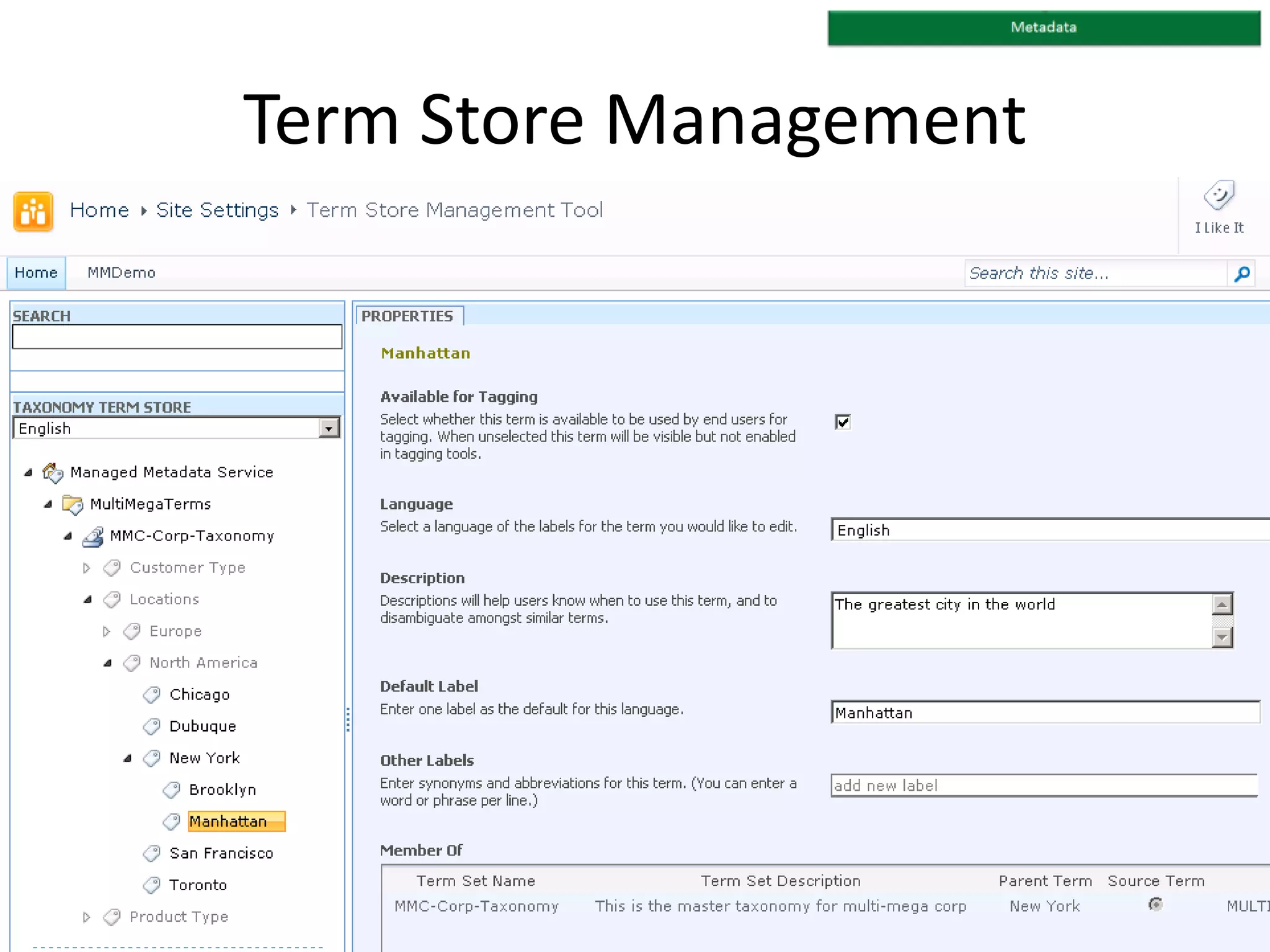The height and width of the screenshot is (952, 1270).
Task: Click the Term Set Description column header
Action: coord(781,881)
